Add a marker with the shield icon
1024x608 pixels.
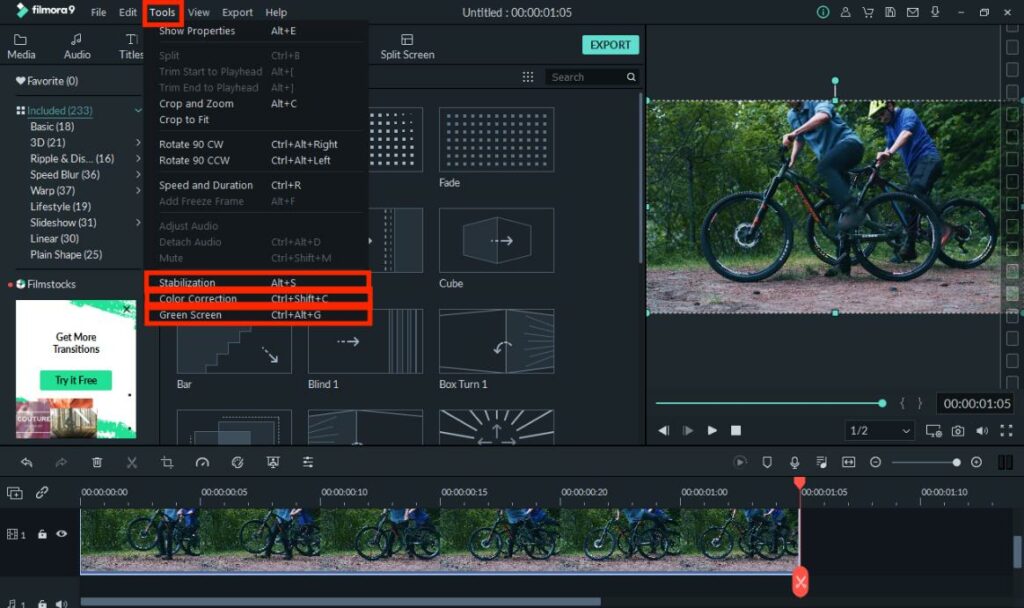click(x=767, y=462)
